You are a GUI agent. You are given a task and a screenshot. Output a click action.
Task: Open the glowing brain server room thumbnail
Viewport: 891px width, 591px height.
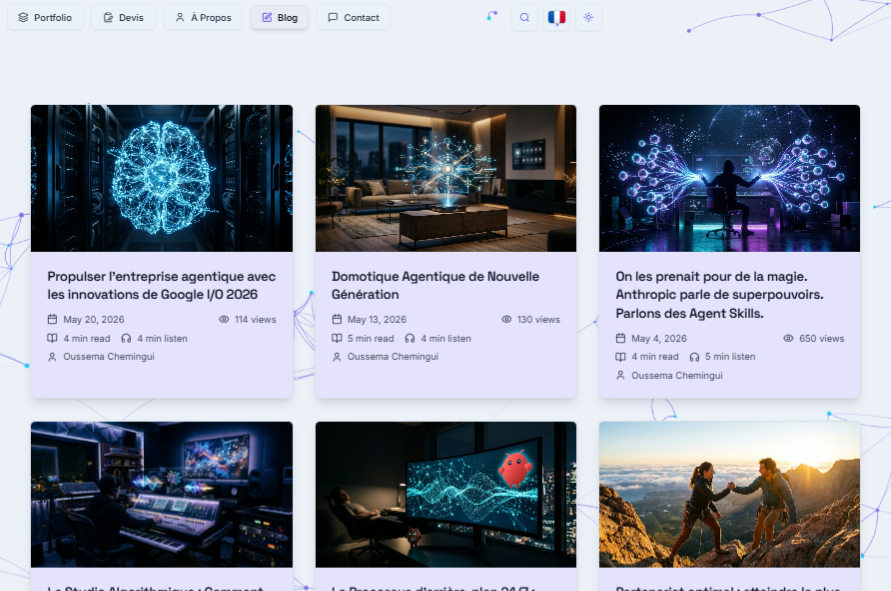click(162, 178)
